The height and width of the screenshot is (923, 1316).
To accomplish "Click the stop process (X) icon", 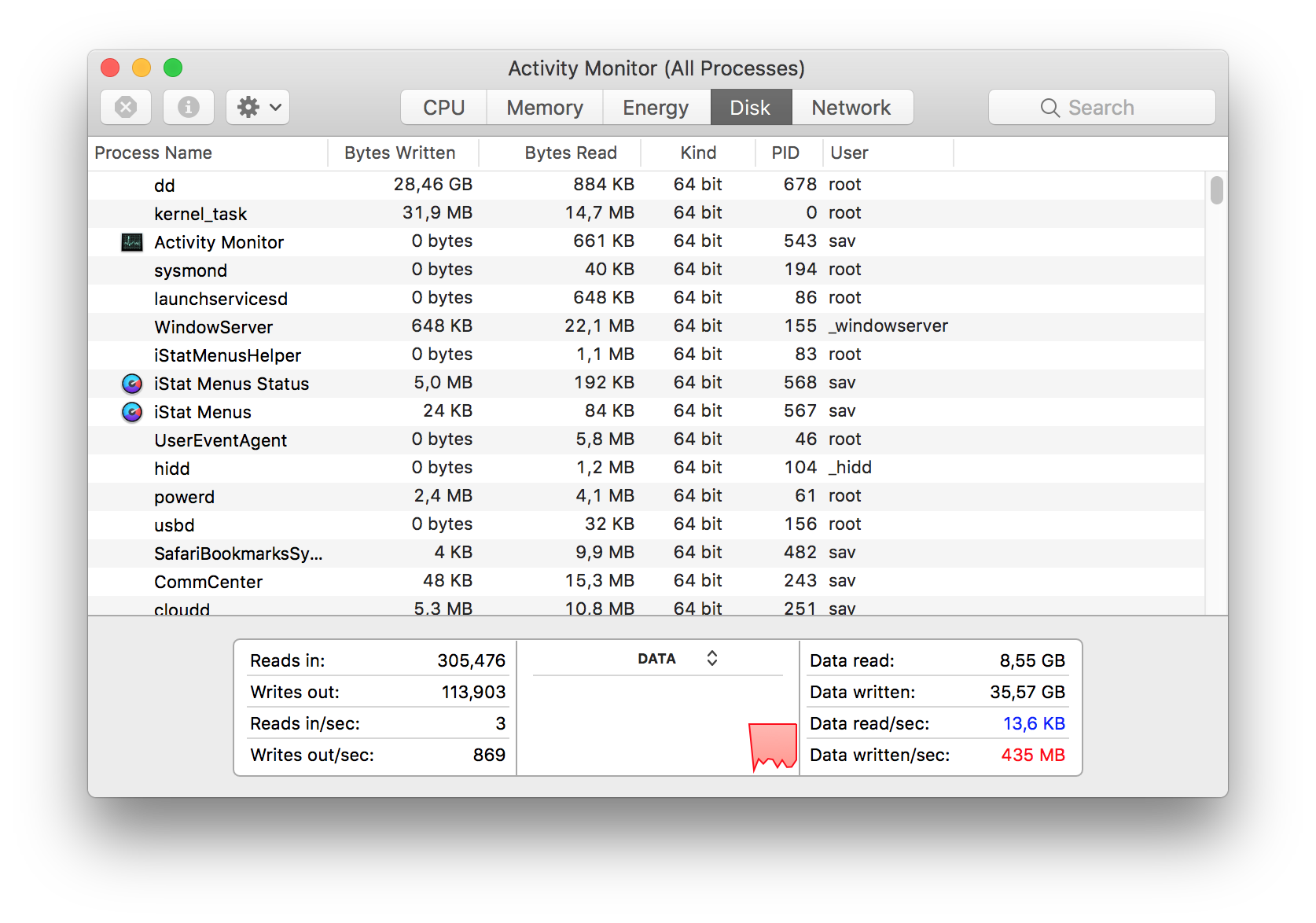I will click(125, 107).
